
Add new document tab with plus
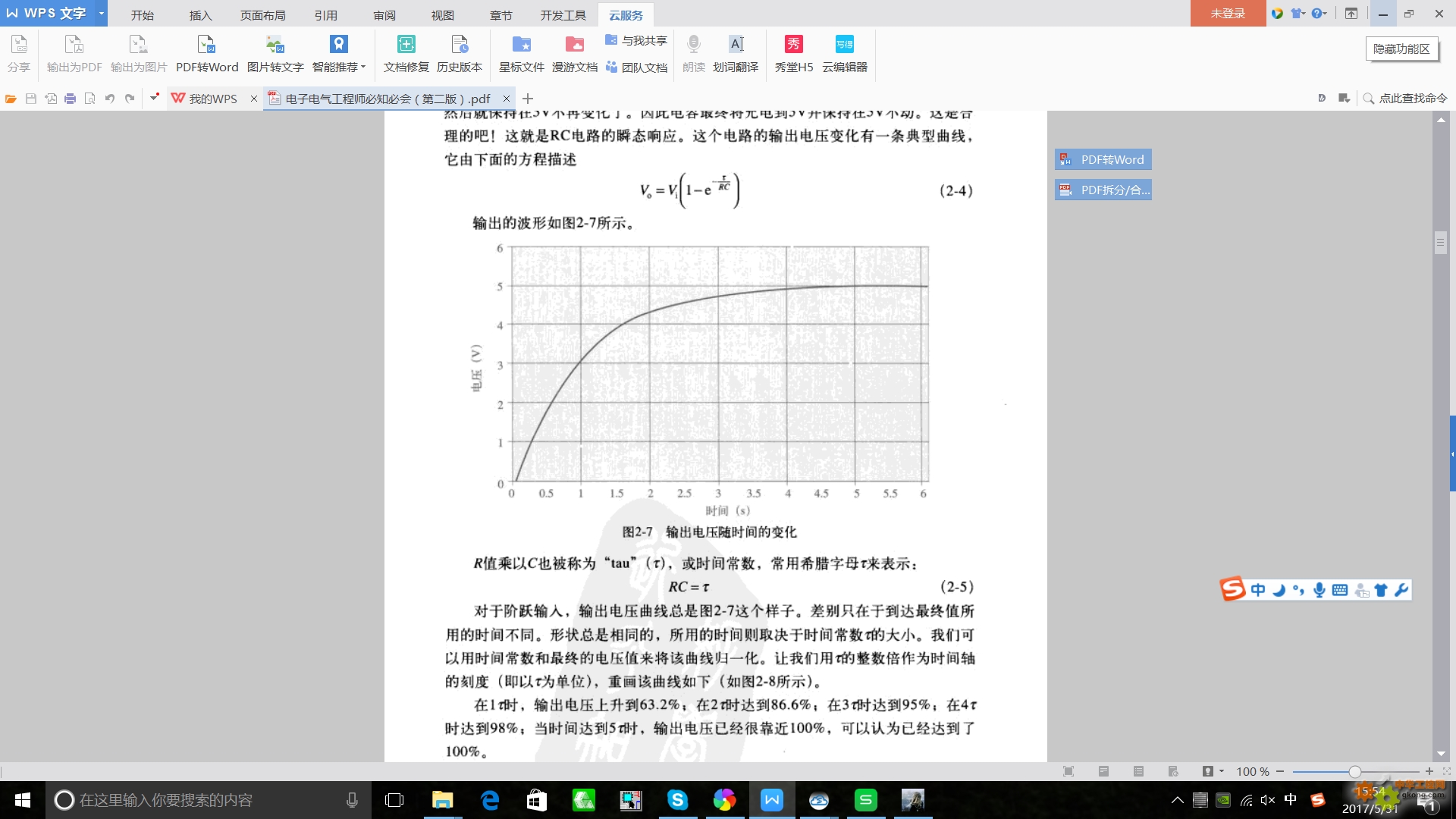click(x=528, y=99)
